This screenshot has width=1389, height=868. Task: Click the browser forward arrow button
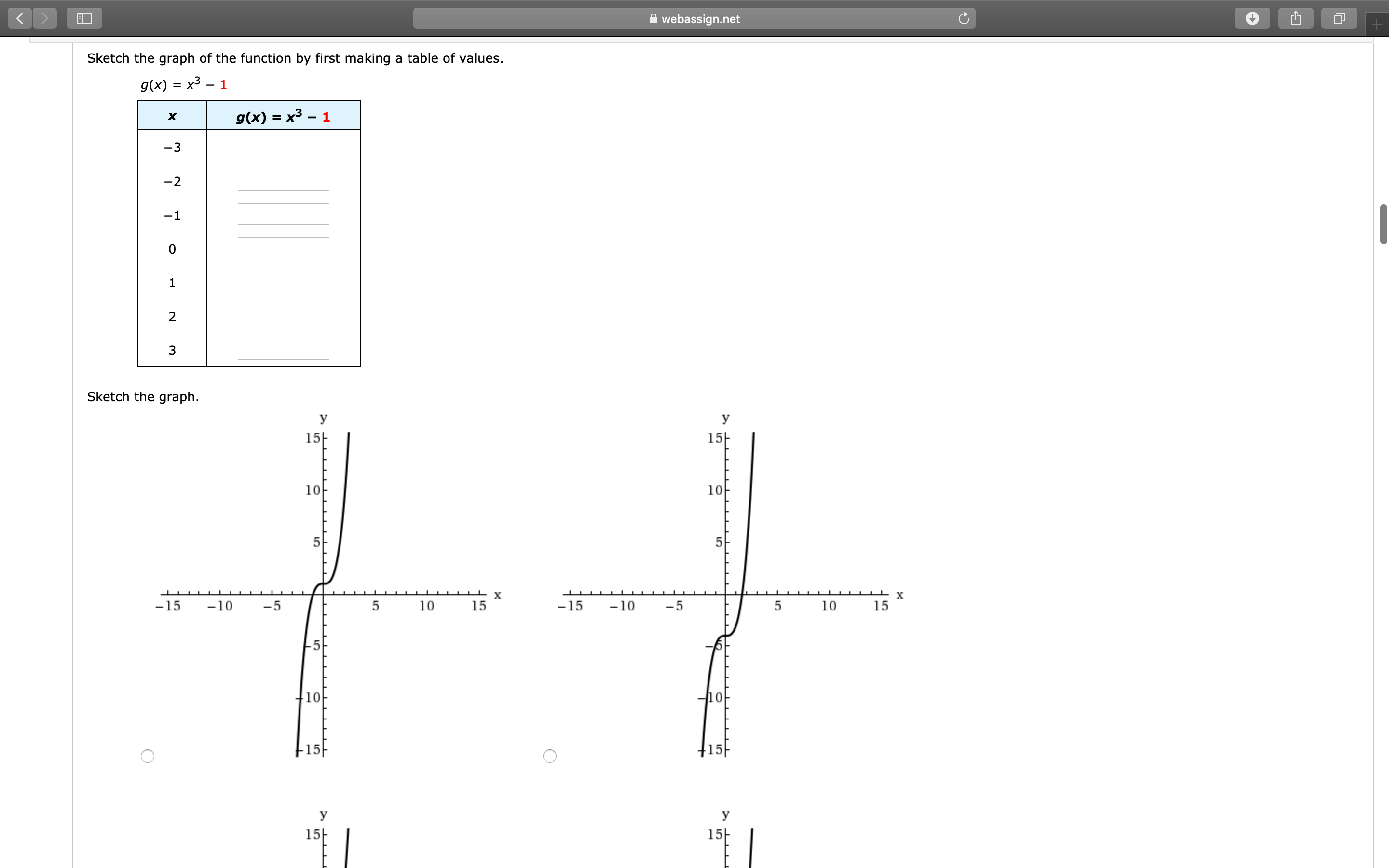click(45, 18)
